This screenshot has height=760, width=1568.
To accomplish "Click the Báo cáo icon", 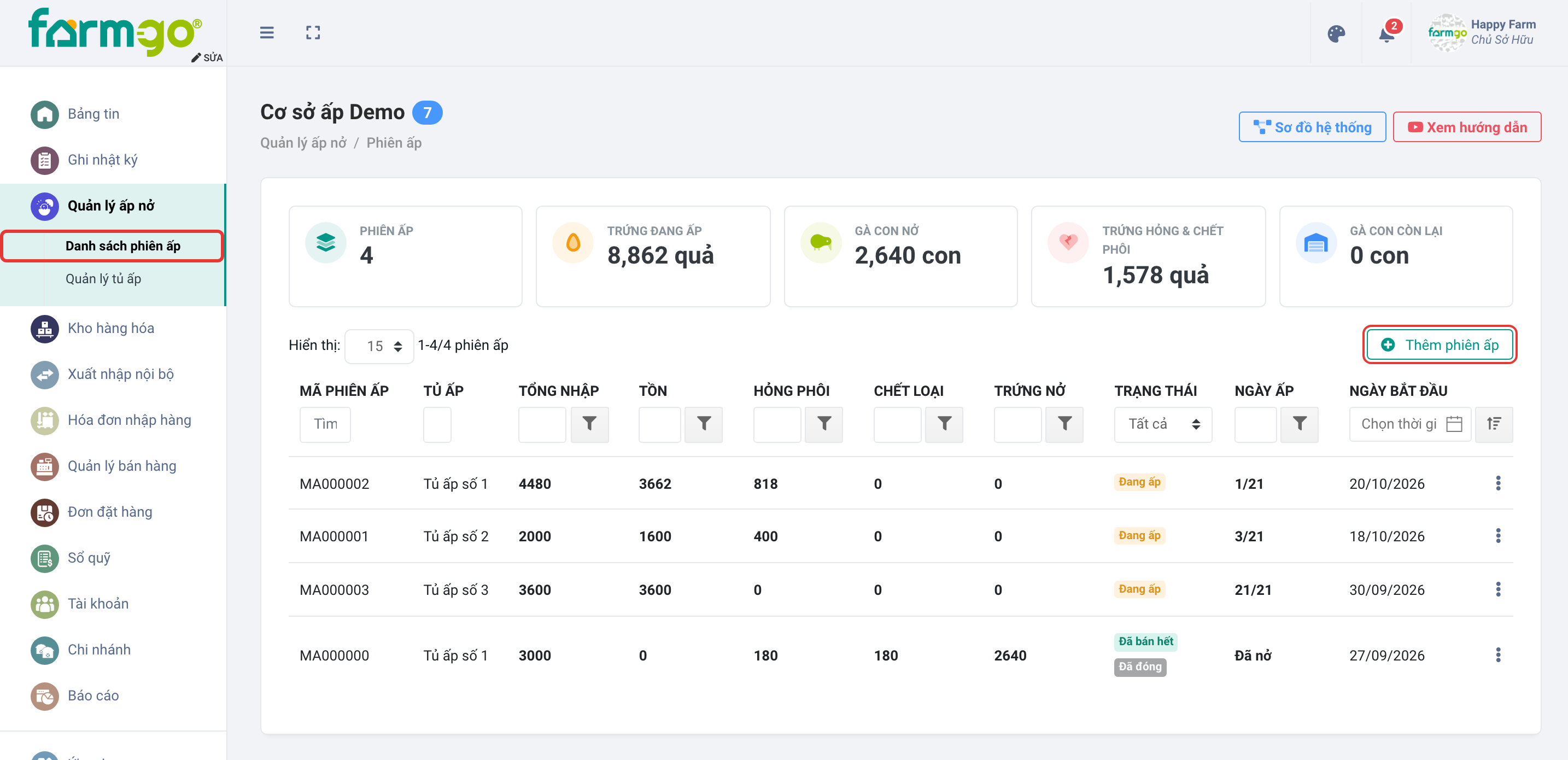I will tap(44, 695).
